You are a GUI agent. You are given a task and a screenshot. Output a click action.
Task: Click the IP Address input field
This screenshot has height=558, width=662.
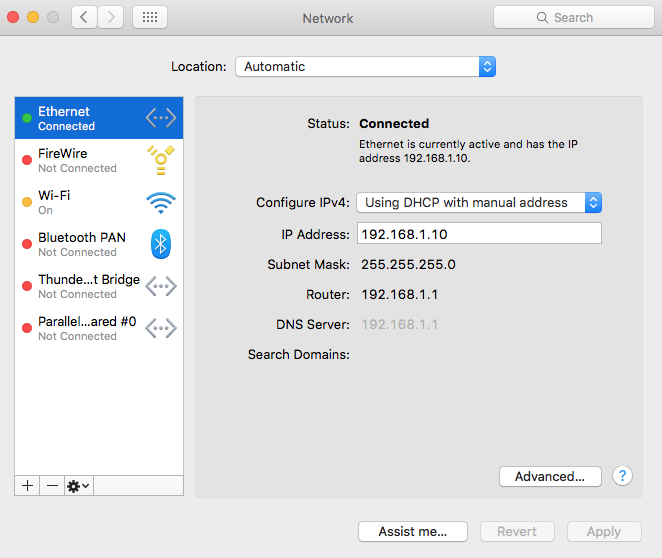[479, 234]
